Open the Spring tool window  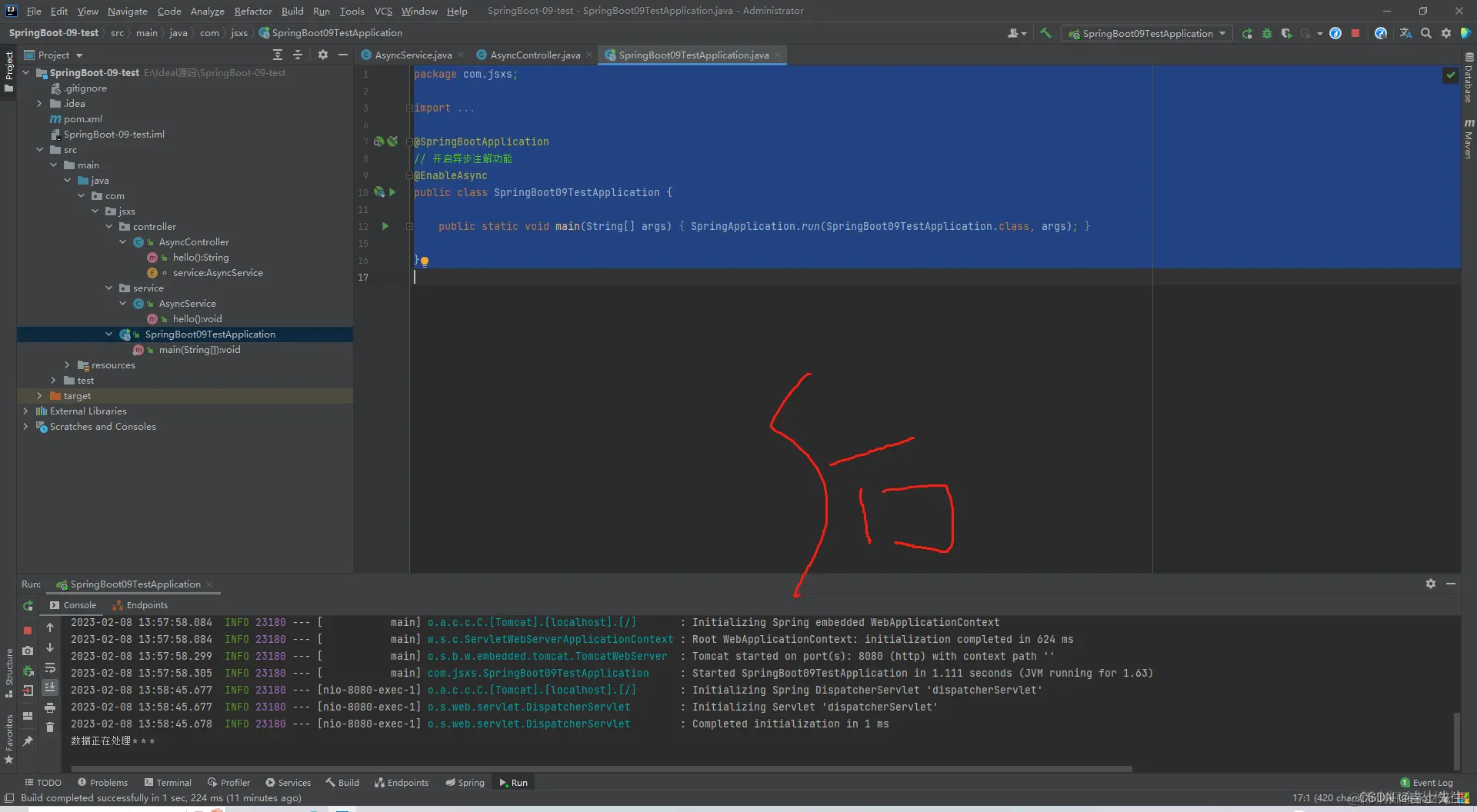(x=465, y=783)
